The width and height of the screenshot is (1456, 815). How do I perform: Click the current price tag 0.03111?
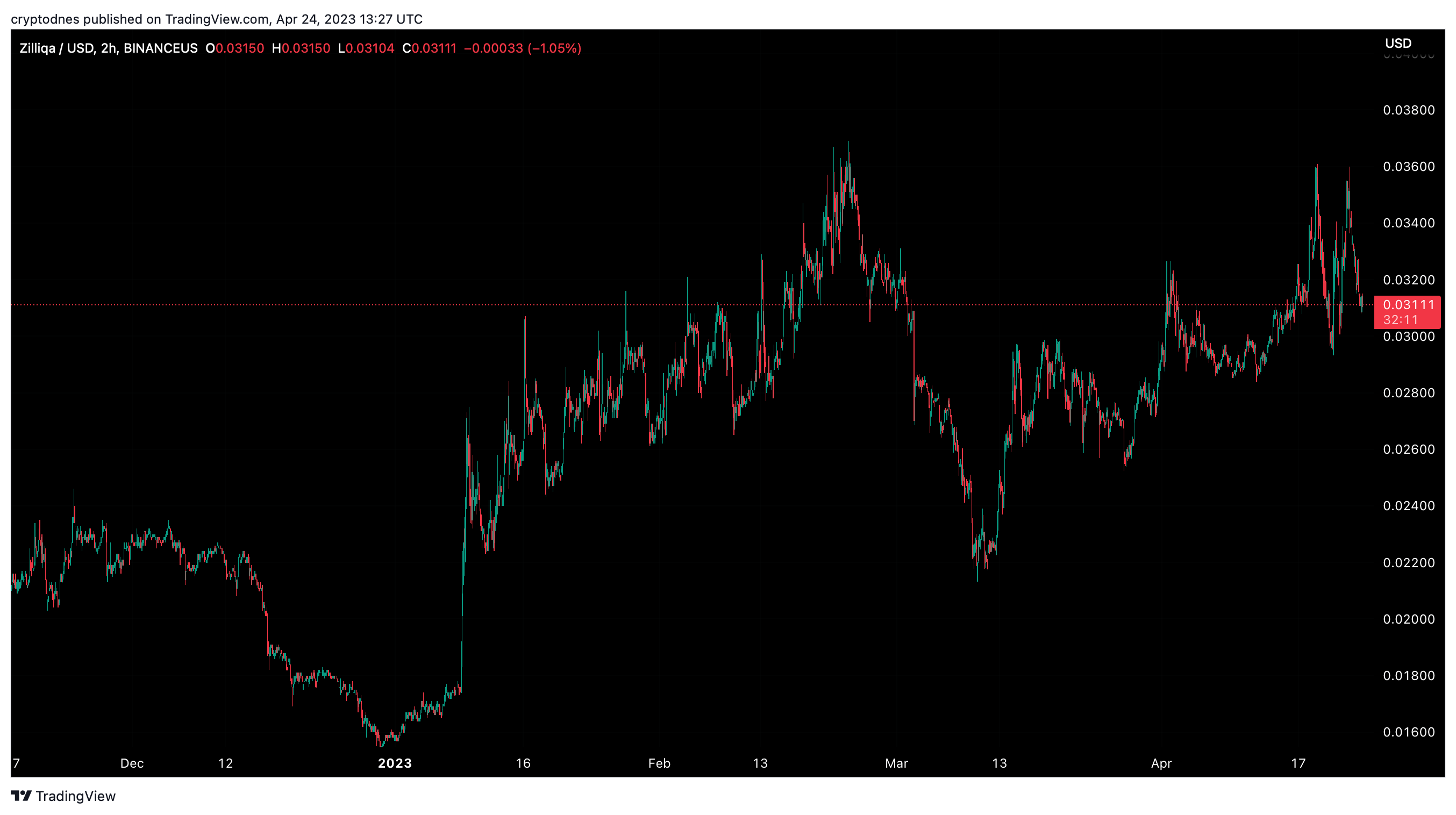tap(1409, 305)
